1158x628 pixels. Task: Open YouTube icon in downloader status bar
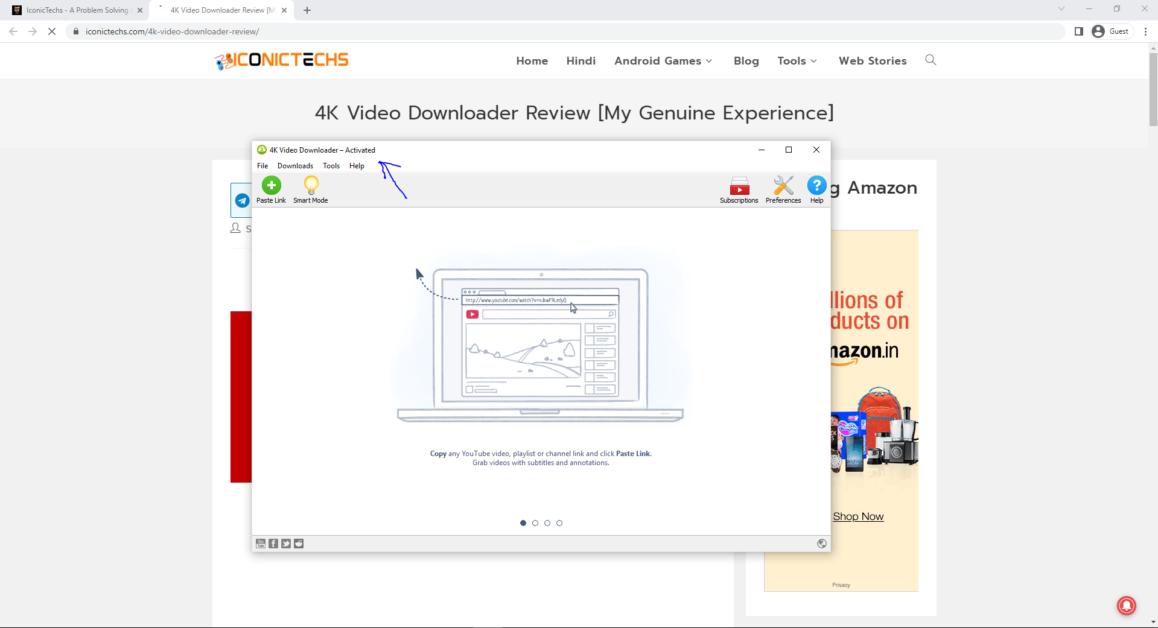261,543
